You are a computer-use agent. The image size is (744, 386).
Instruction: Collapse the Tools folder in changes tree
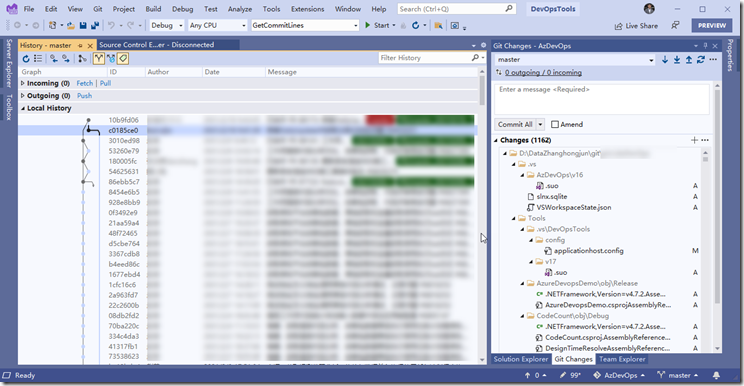coord(514,219)
